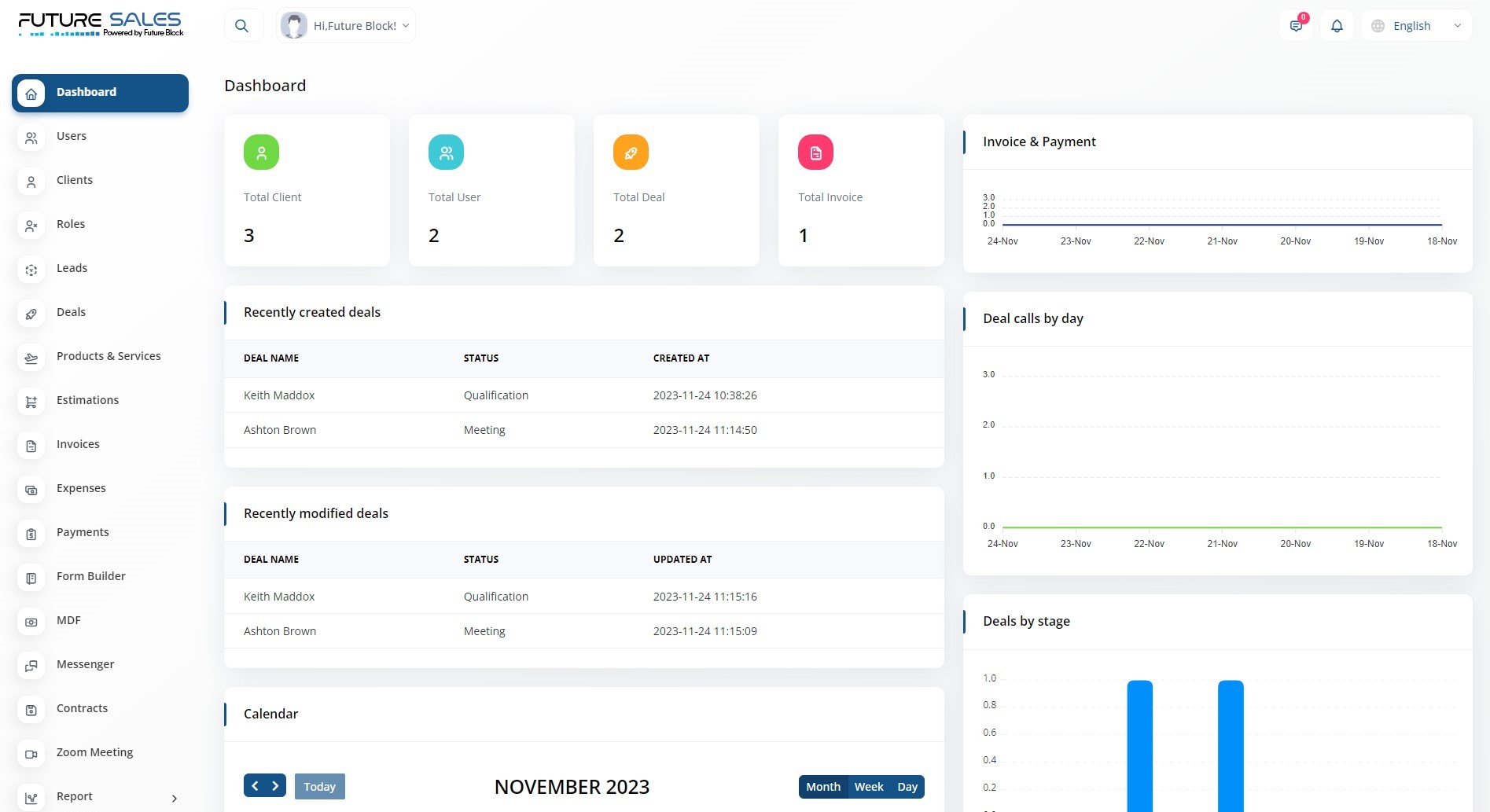Image resolution: width=1490 pixels, height=812 pixels.
Task: Click the teal Total User icon
Action: [446, 152]
